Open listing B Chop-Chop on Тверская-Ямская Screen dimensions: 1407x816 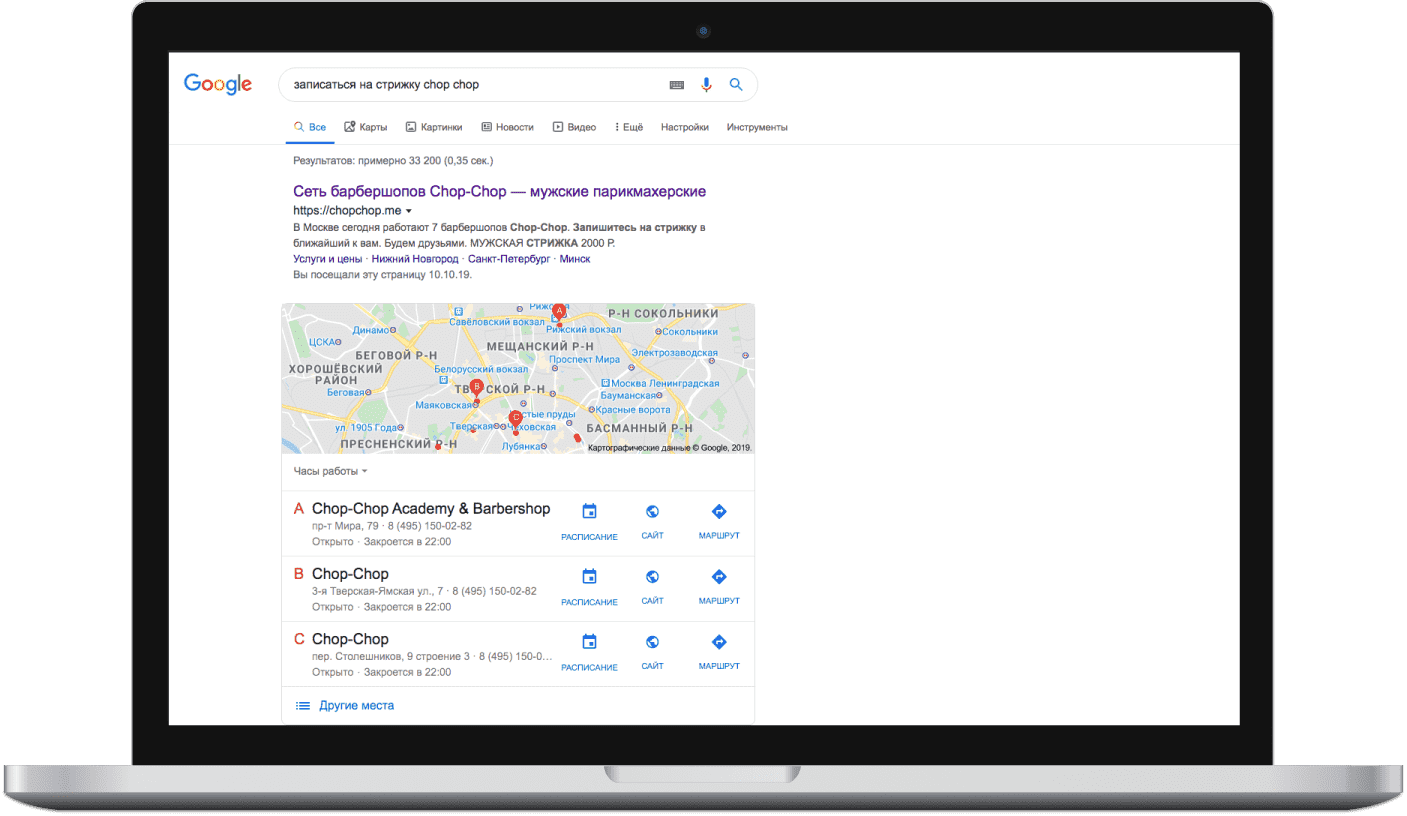point(350,574)
